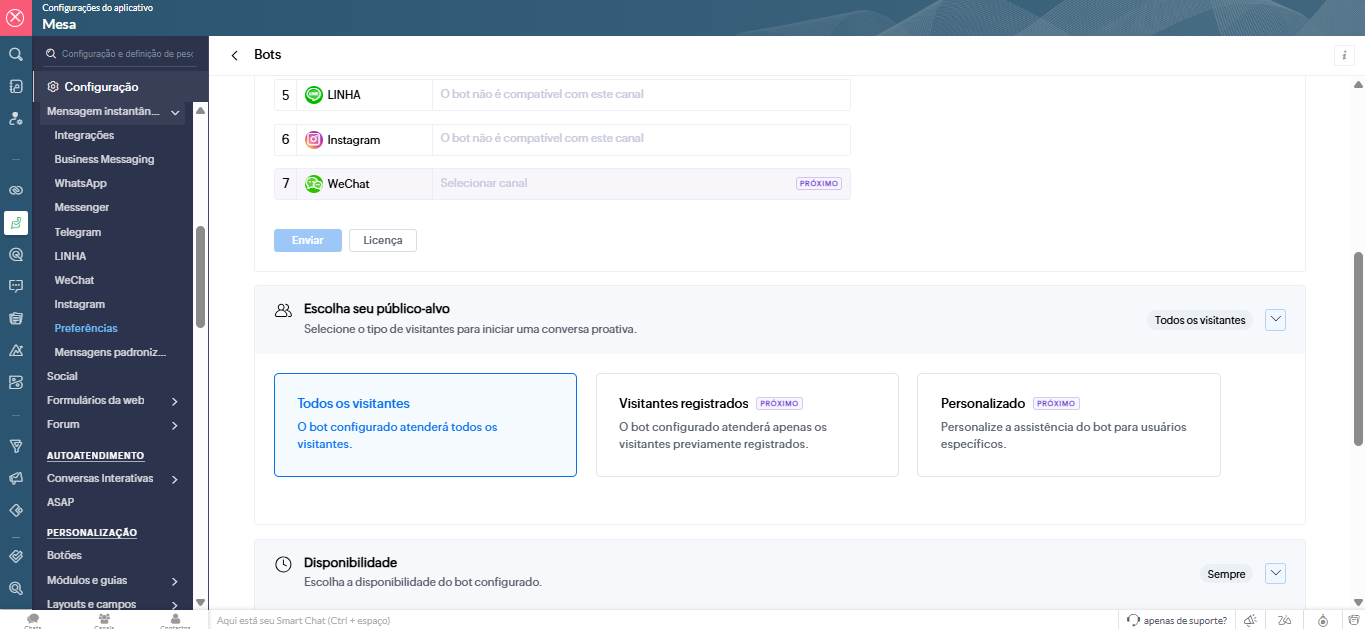Collapse the Mensagem instantânea sidebar group
Image resolution: width=1365 pixels, height=629 pixels.
pyautogui.click(x=175, y=113)
